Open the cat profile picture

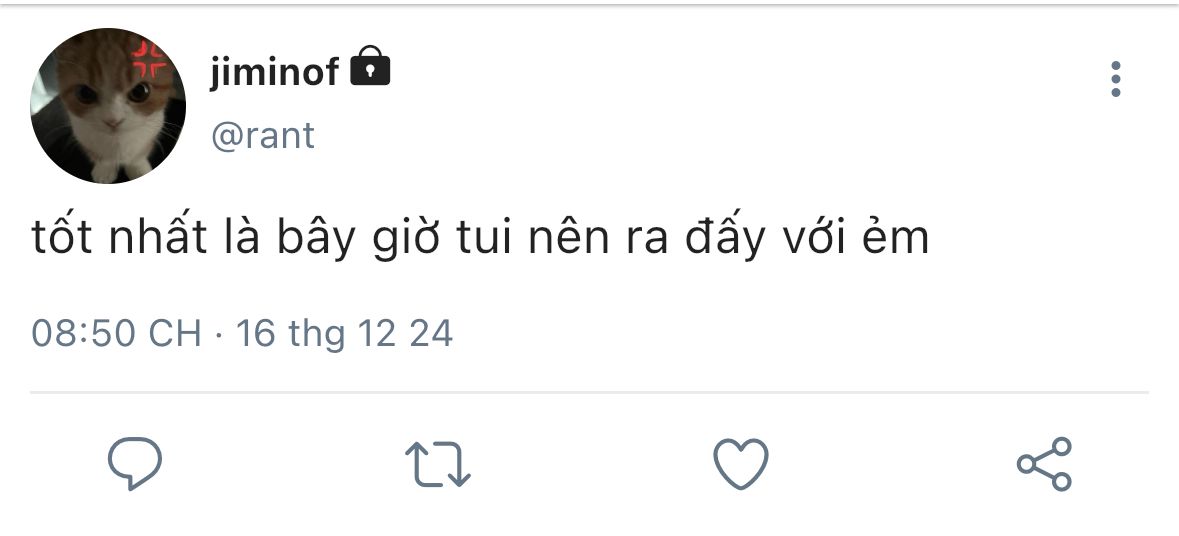pos(108,106)
